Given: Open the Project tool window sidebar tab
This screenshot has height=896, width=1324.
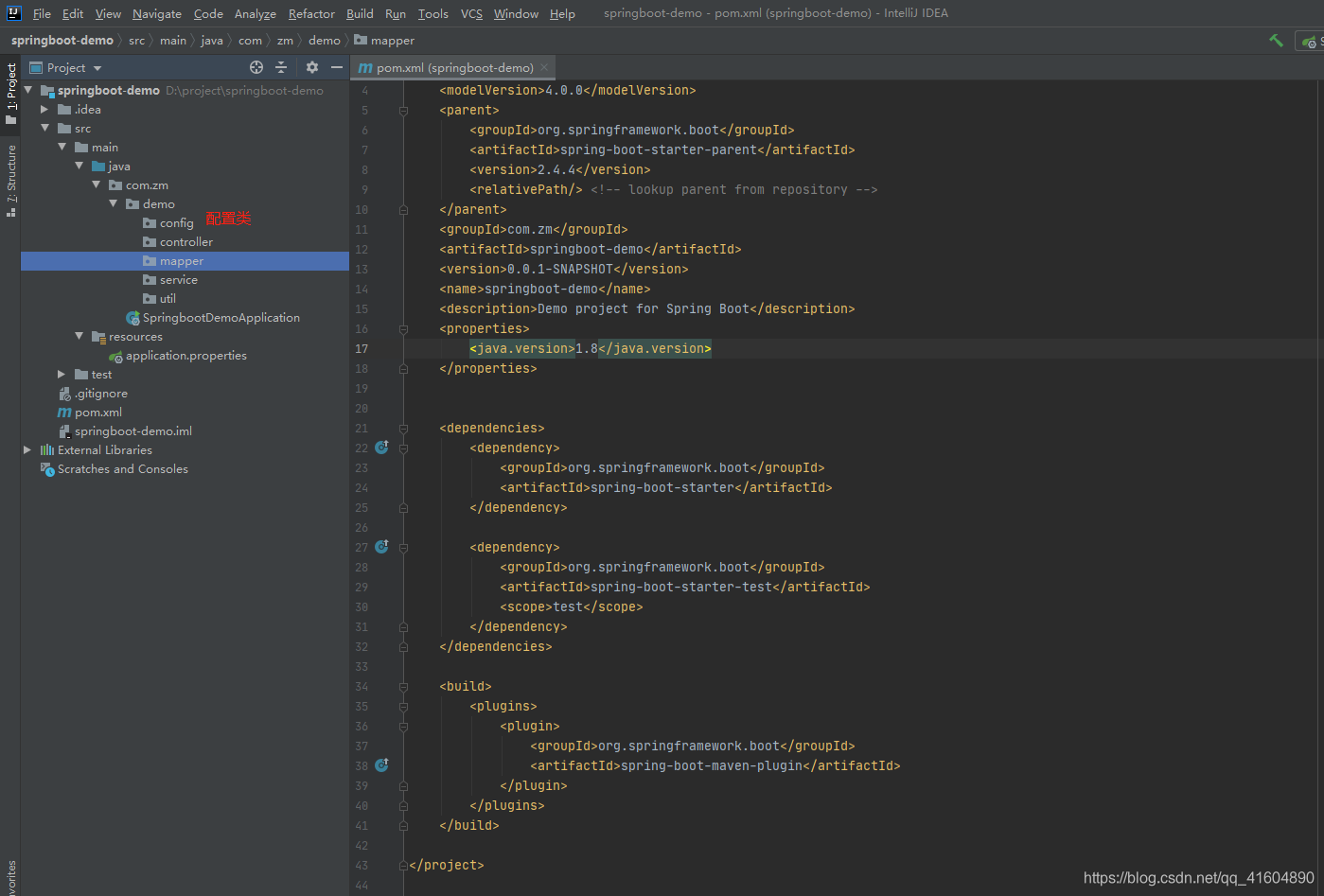Looking at the screenshot, I should pos(11,92).
